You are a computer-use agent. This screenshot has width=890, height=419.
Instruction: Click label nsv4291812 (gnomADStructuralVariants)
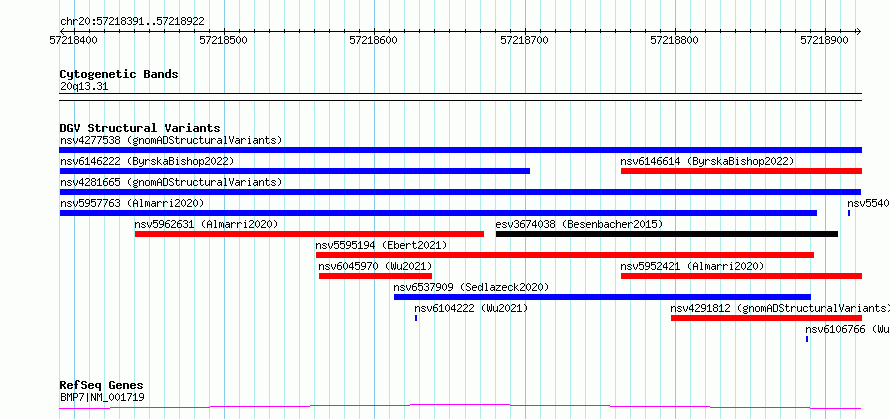[780, 308]
